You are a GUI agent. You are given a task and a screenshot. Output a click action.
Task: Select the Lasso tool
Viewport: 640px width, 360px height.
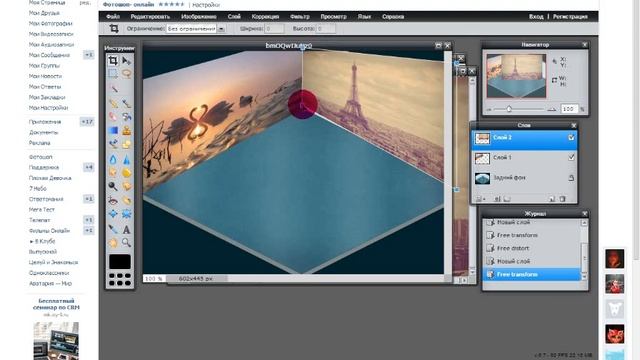[127, 74]
